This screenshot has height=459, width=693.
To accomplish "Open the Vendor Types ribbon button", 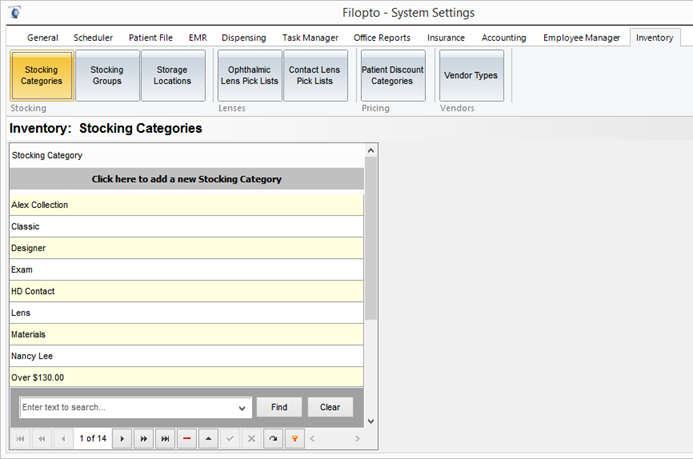I will tap(471, 76).
